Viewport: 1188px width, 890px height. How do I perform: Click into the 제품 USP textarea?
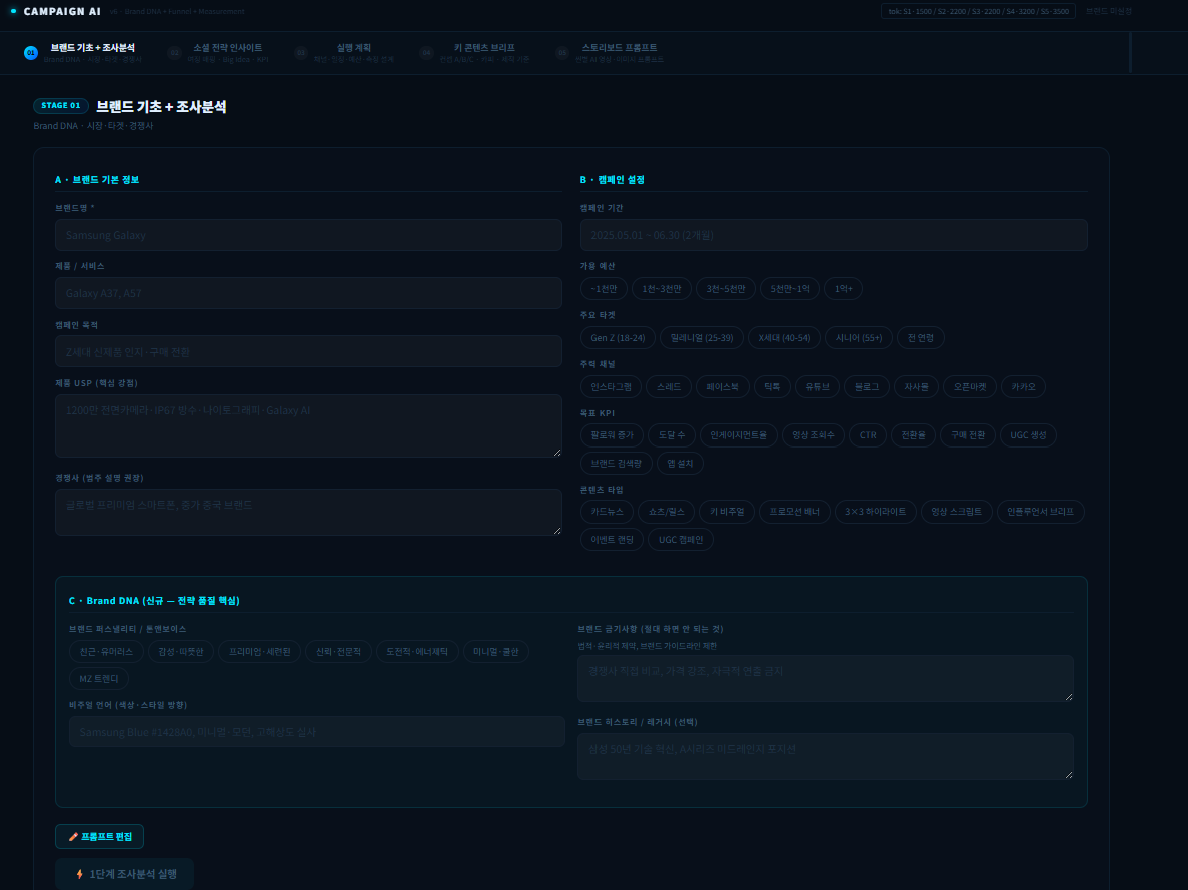pyautogui.click(x=308, y=426)
